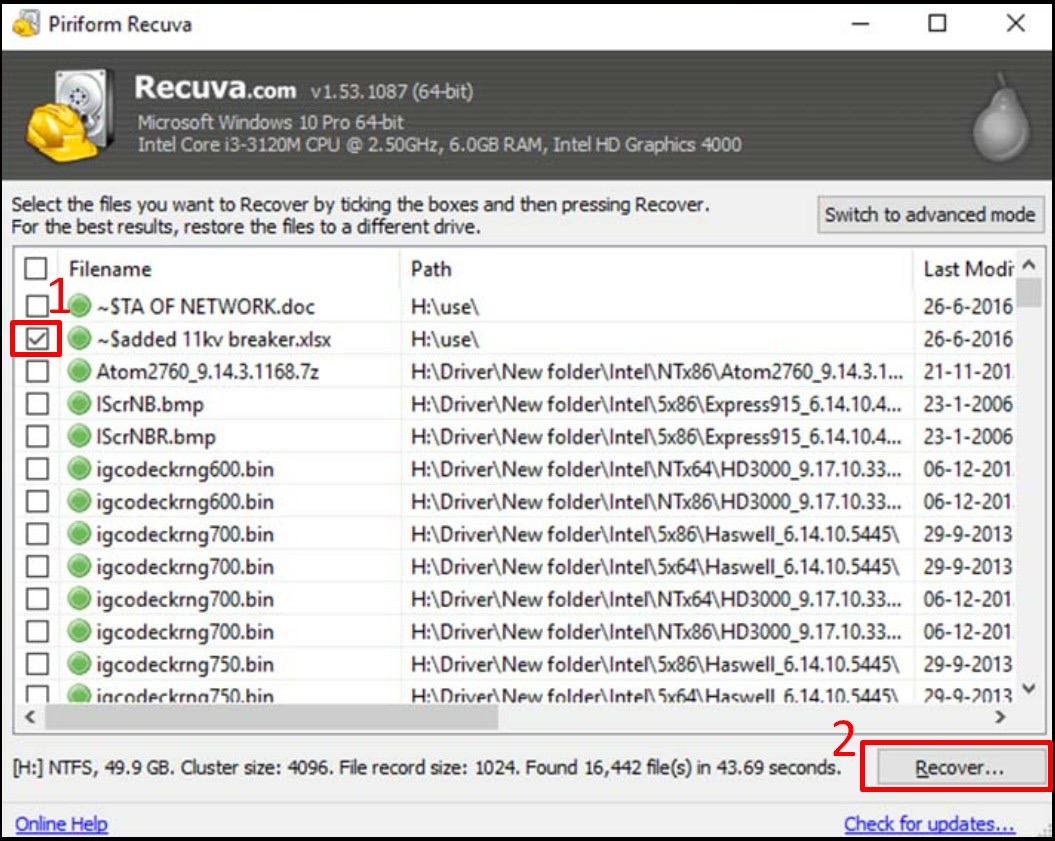Screen dimensions: 1055x841
Task: Select the file name Atom2760_9.14.3.1168.7z
Action: click(x=207, y=371)
